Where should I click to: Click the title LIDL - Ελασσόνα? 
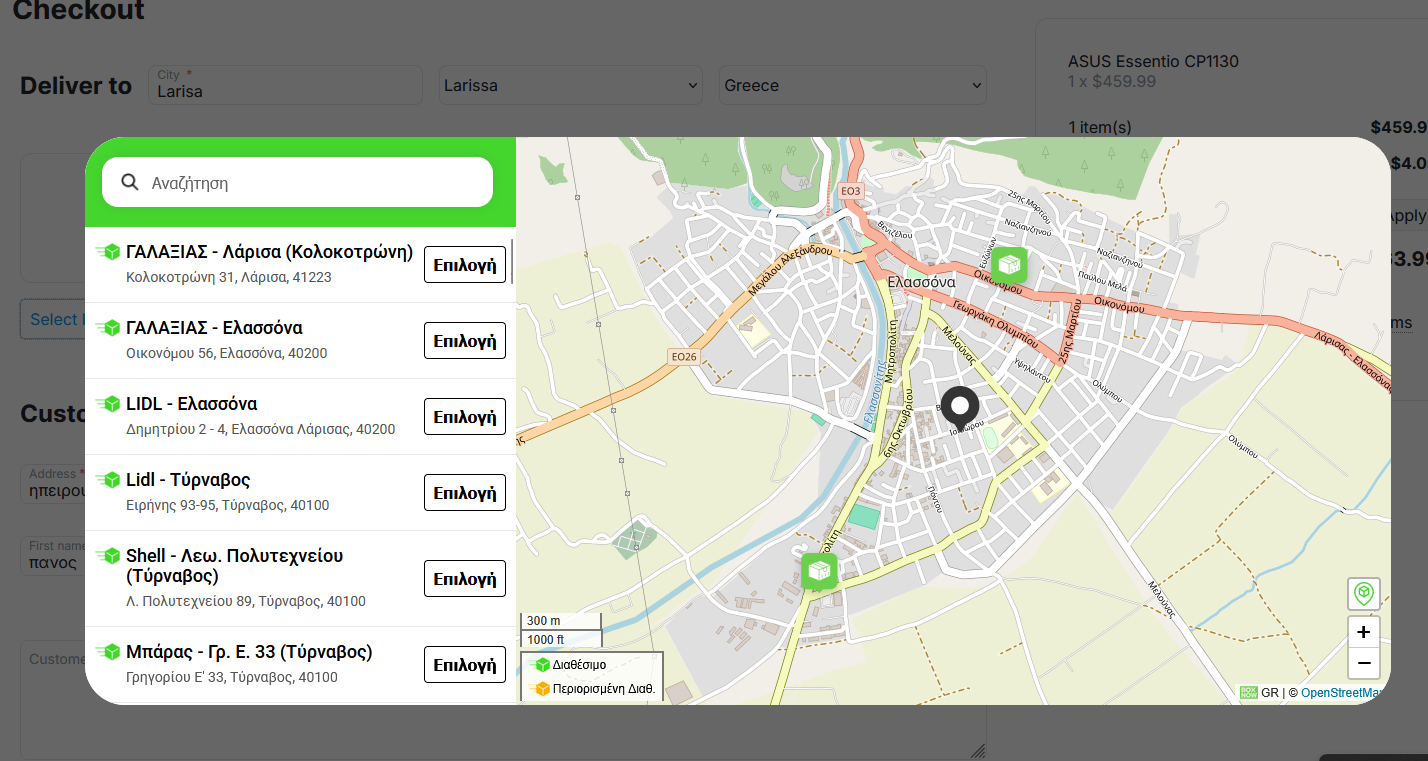point(192,404)
